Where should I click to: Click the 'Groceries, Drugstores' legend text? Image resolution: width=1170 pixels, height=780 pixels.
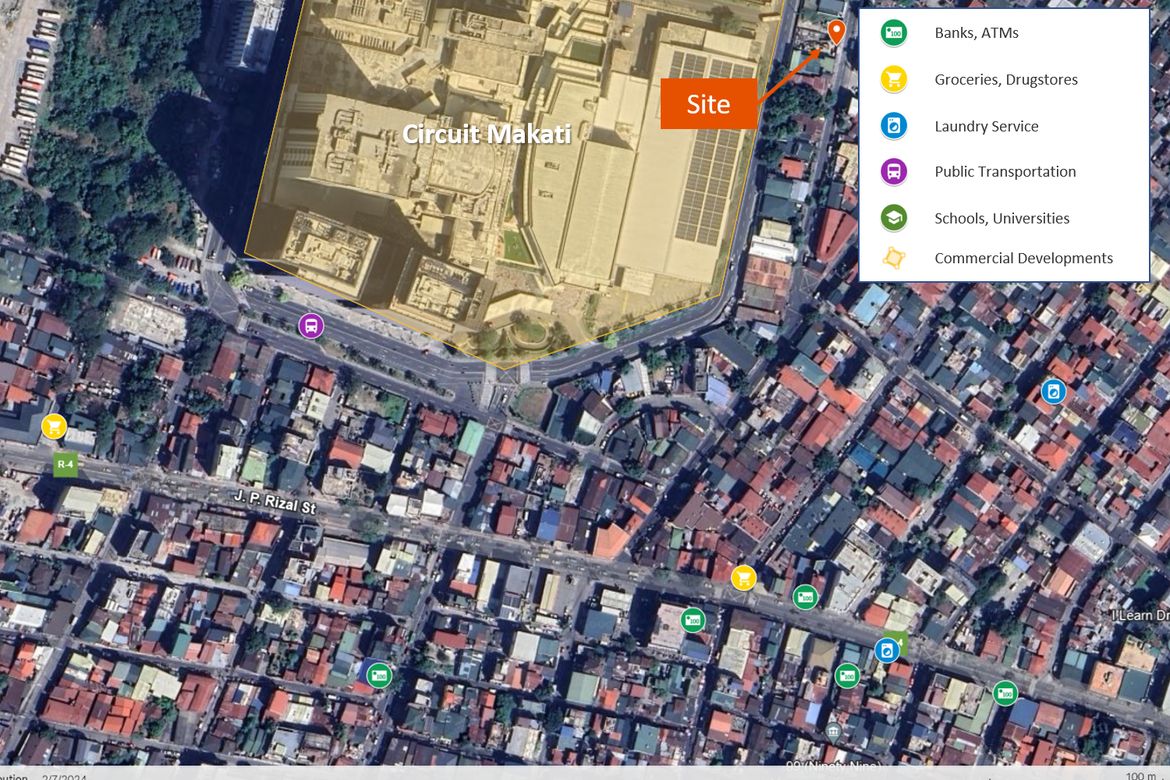1006,80
